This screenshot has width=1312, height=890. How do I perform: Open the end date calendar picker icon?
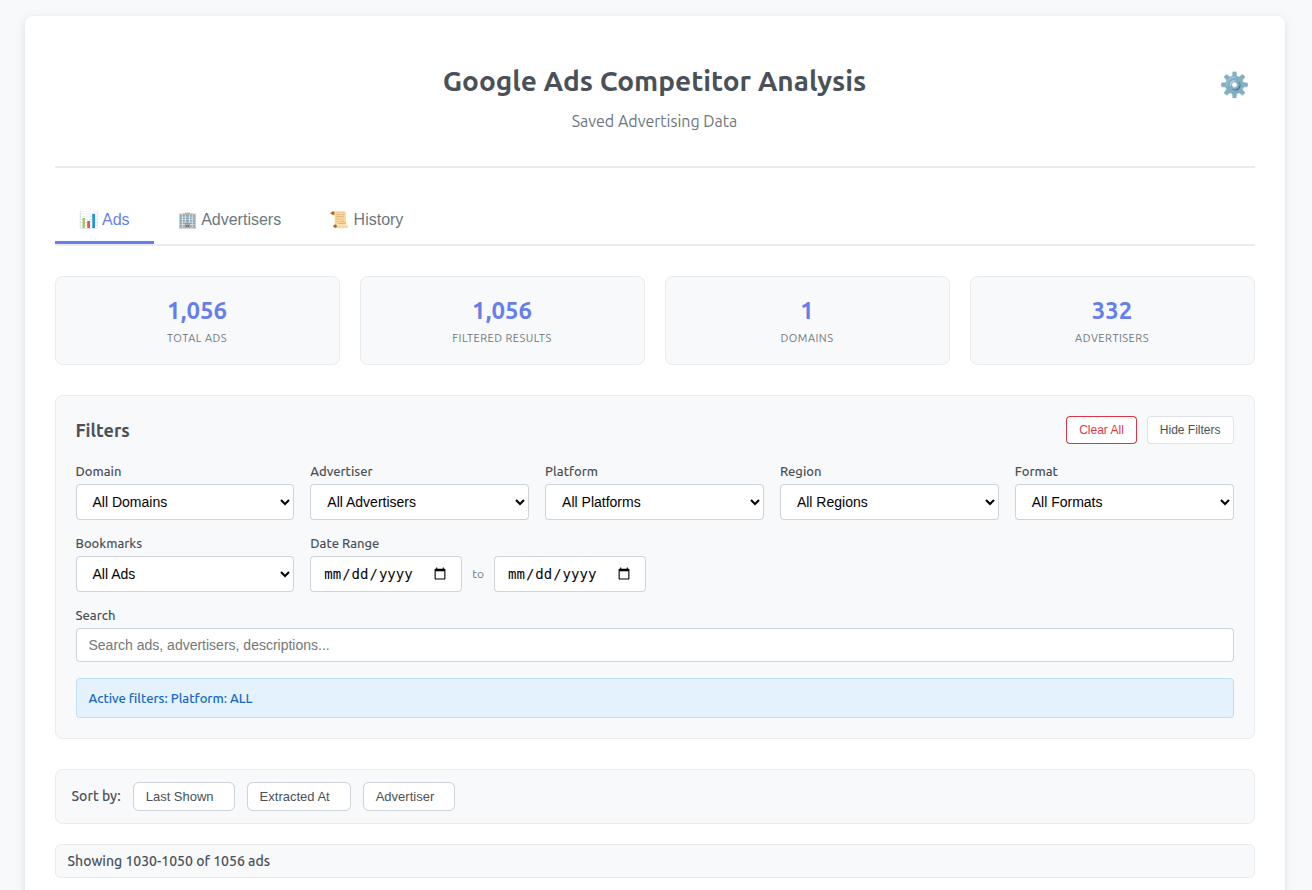(x=623, y=573)
